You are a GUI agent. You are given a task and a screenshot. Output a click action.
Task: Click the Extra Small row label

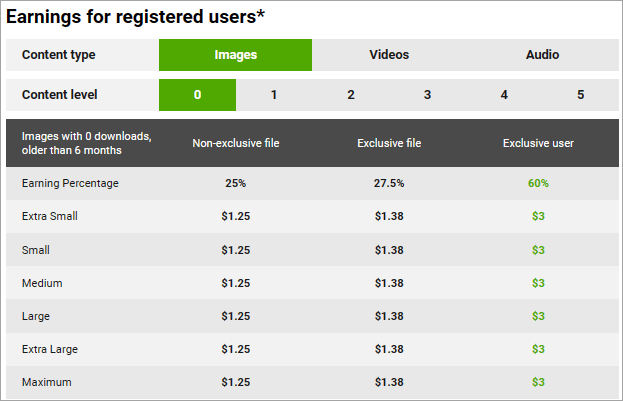pyautogui.click(x=49, y=216)
